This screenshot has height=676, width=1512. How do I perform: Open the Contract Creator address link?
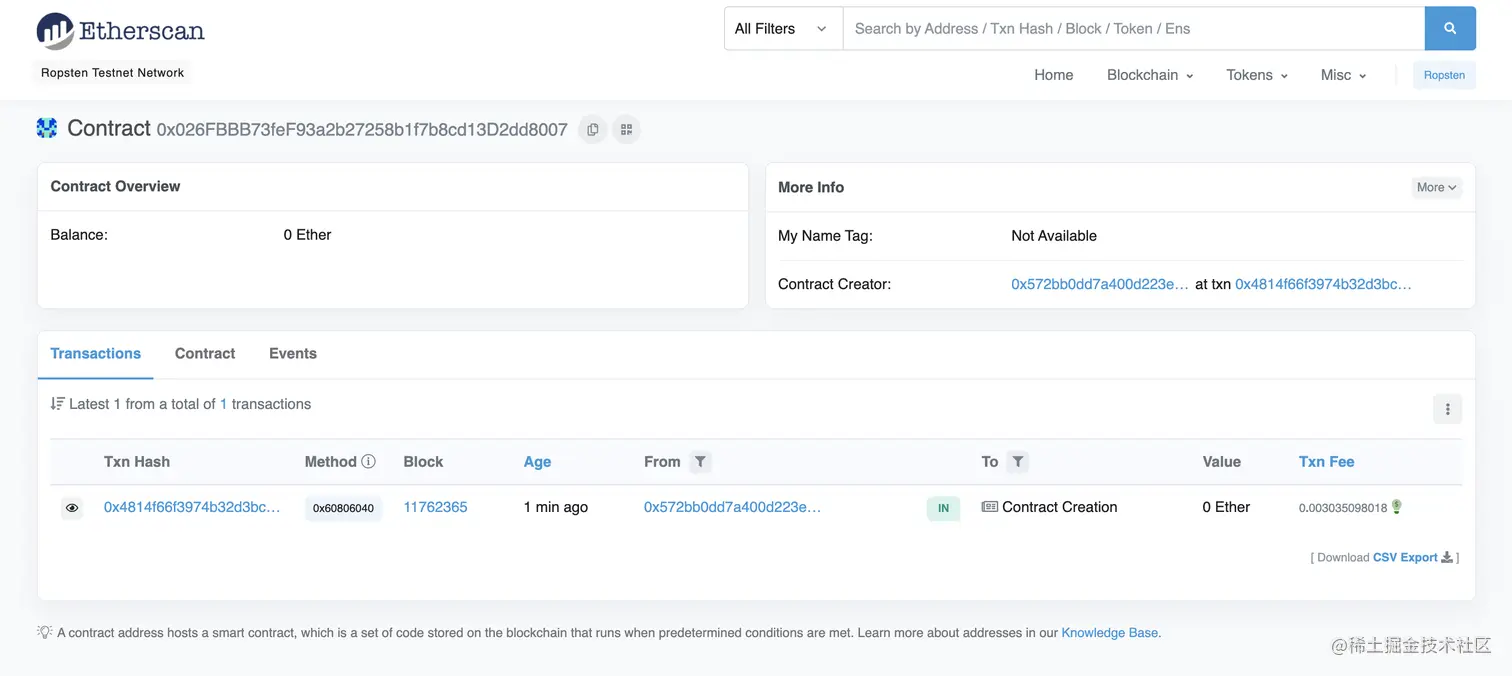[1100, 284]
